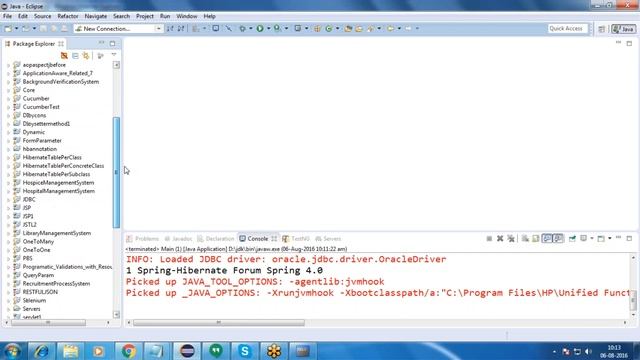Image resolution: width=640 pixels, height=360 pixels.
Task: Open the Run button dropdown arrow
Action: [268, 29]
